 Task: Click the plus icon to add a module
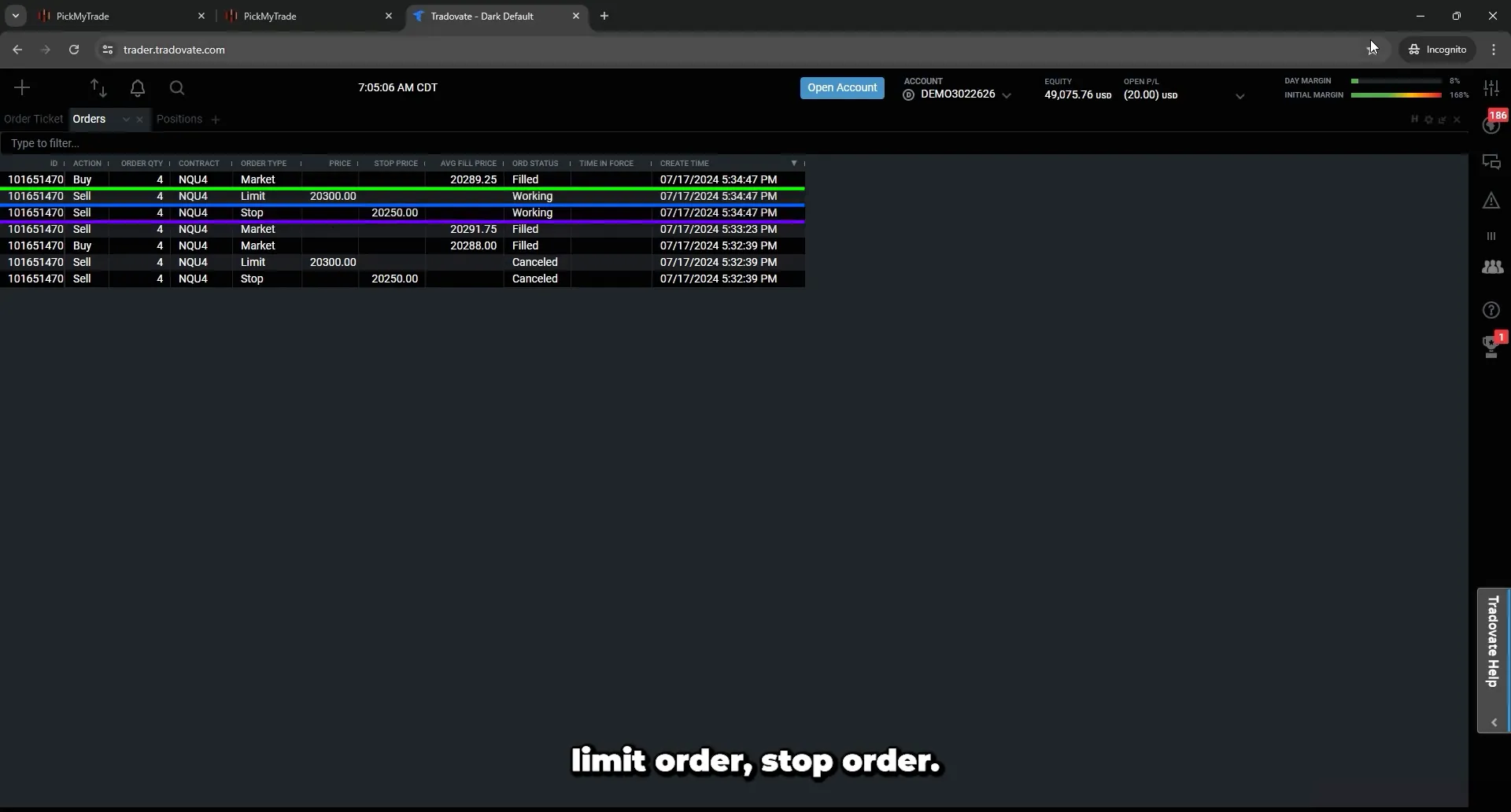pyautogui.click(x=22, y=87)
